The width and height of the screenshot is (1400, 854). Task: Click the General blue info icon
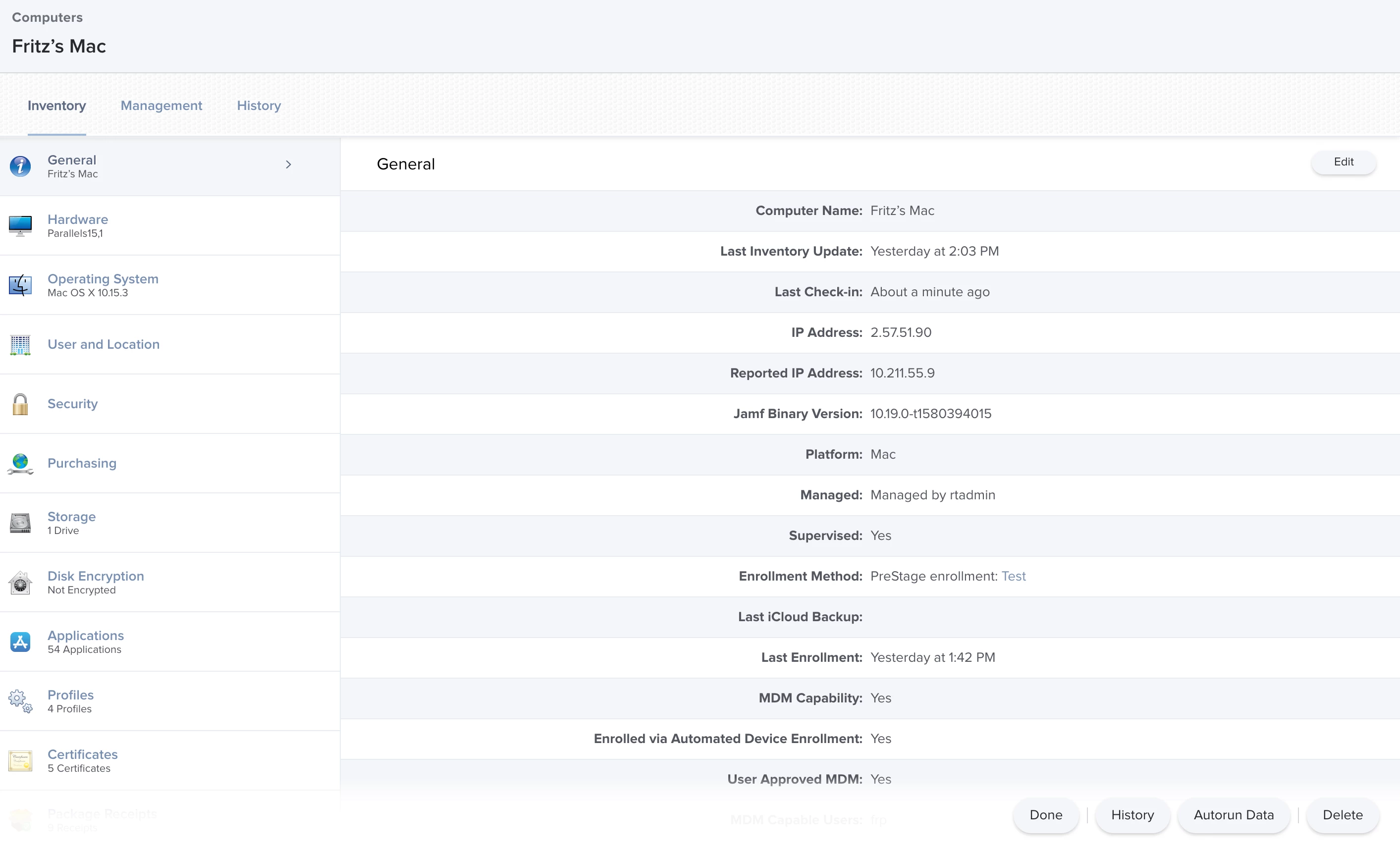click(x=20, y=166)
